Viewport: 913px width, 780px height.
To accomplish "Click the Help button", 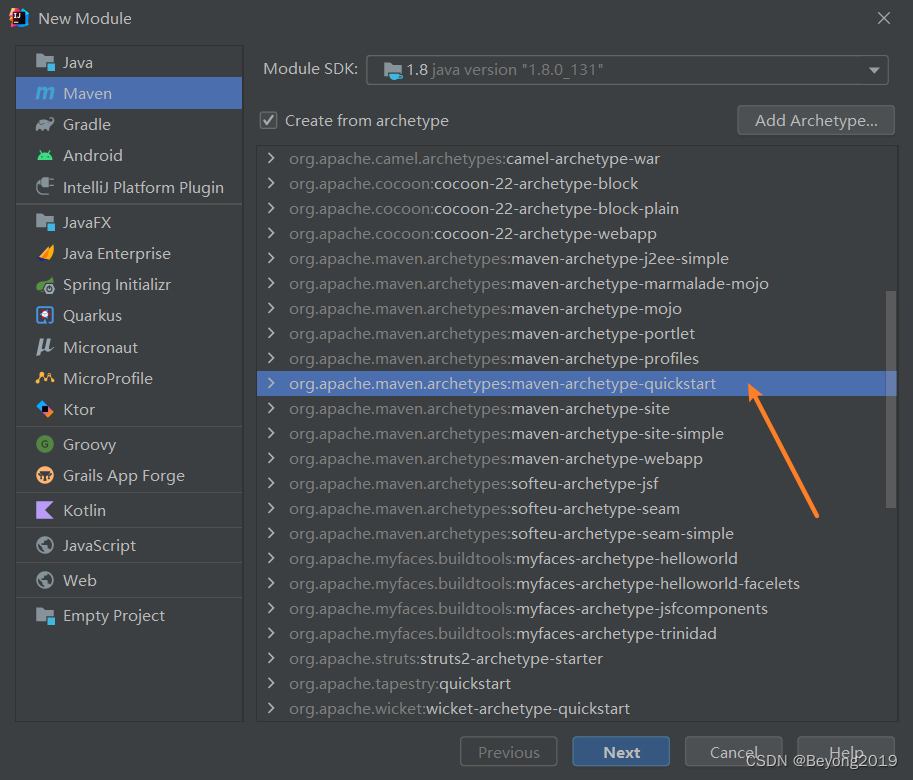I will point(845,752).
